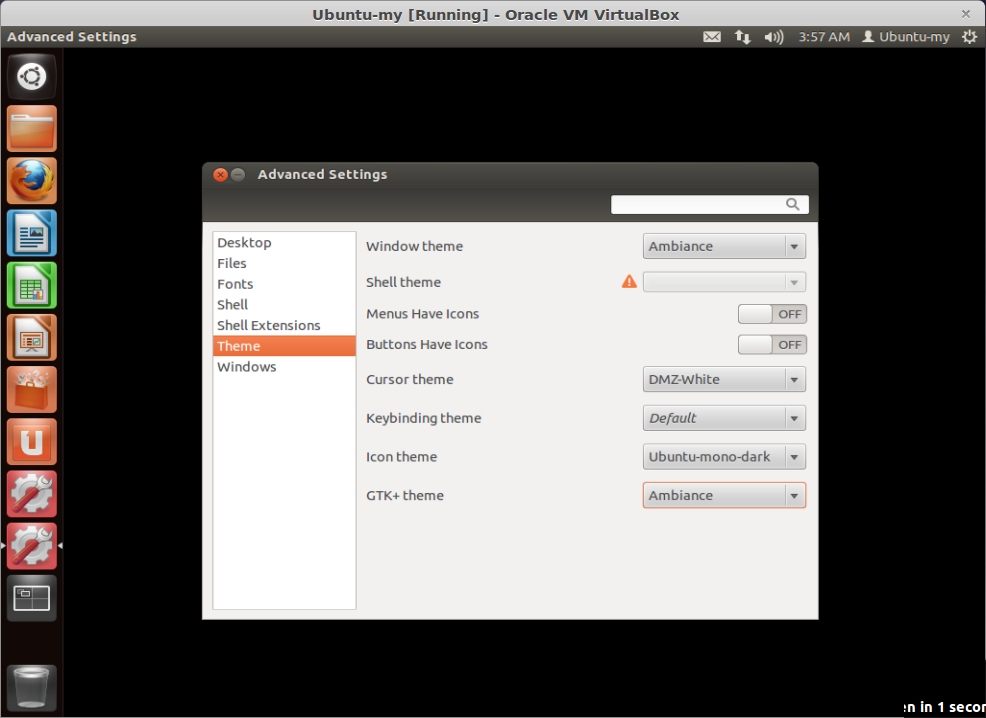Viewport: 986px width, 718px height.
Task: Open the first System Settings wrench icon
Action: click(x=31, y=494)
